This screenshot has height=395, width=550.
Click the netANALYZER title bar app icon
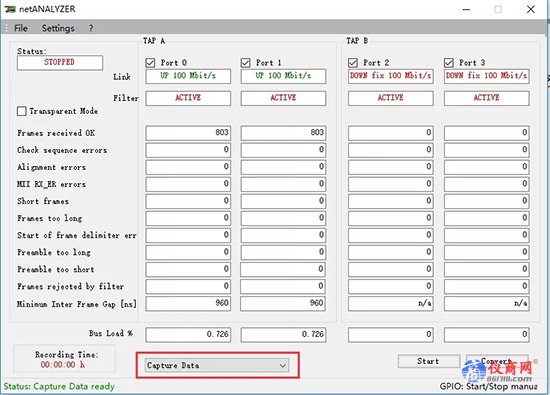click(x=10, y=9)
